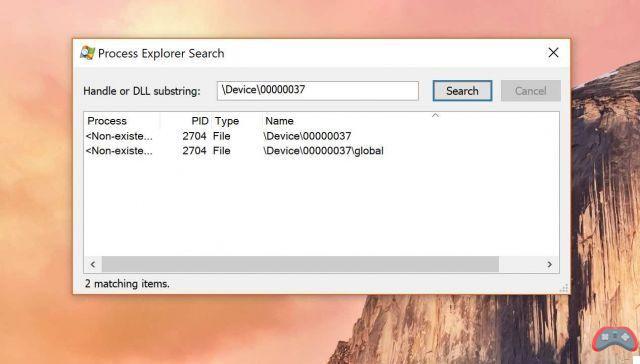Sort results by Type column

pos(237,121)
